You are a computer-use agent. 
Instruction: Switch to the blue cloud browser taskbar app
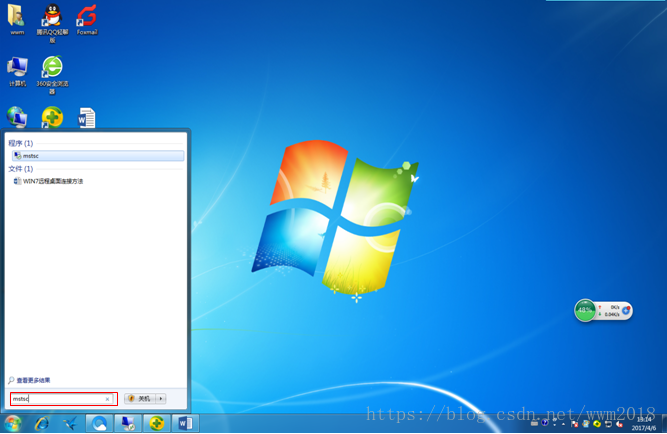100,423
